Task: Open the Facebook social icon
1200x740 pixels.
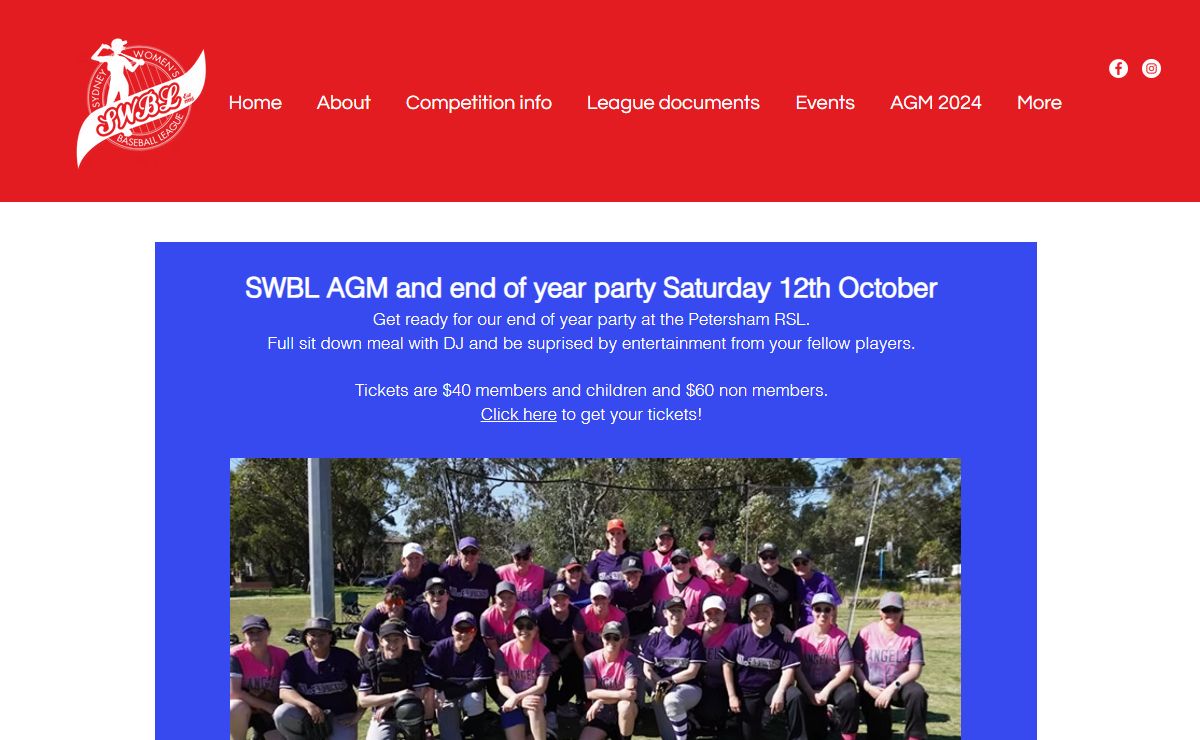Action: [x=1118, y=68]
